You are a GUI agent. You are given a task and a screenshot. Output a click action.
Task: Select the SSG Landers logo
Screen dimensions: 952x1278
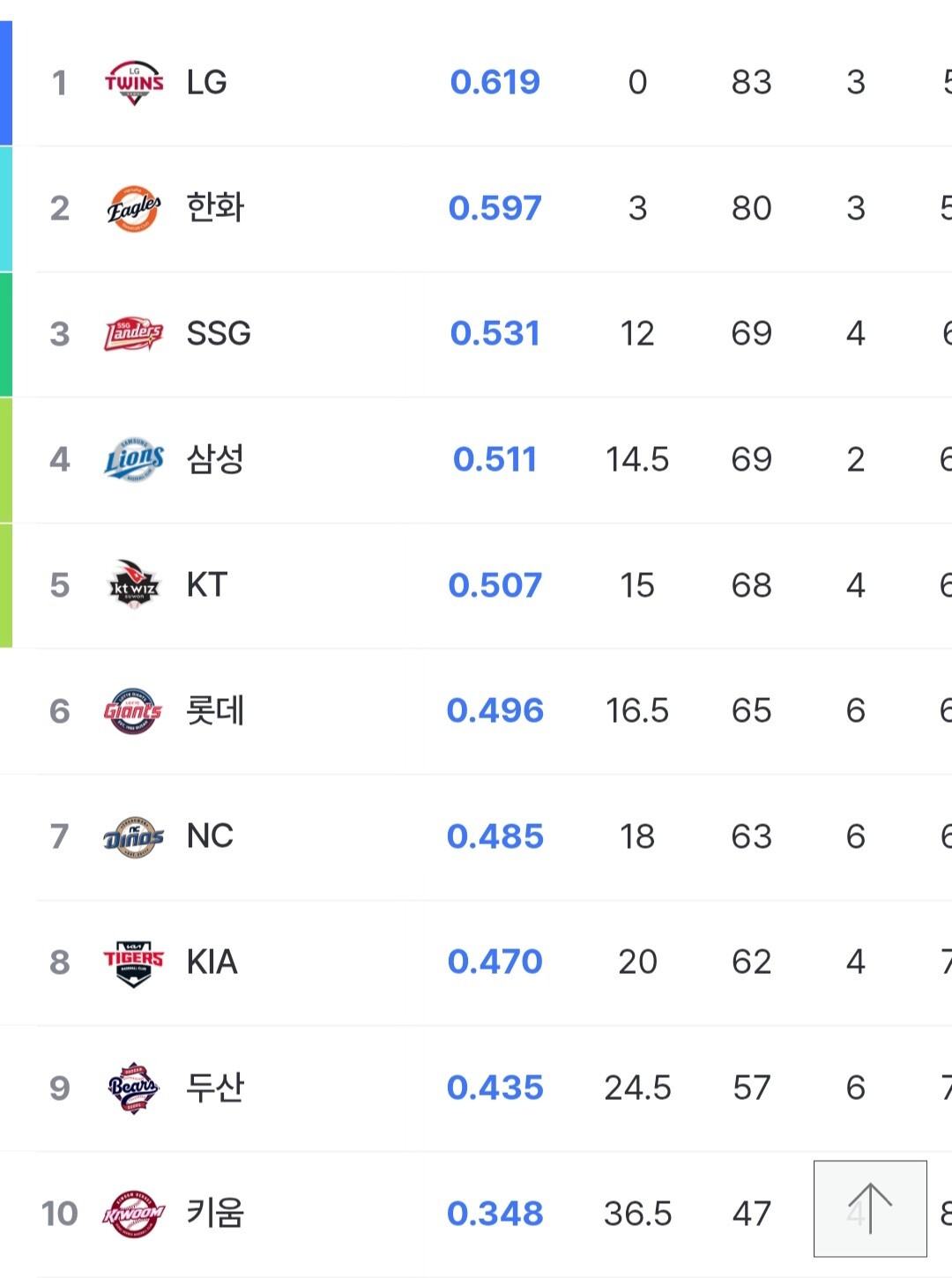pyautogui.click(x=134, y=334)
